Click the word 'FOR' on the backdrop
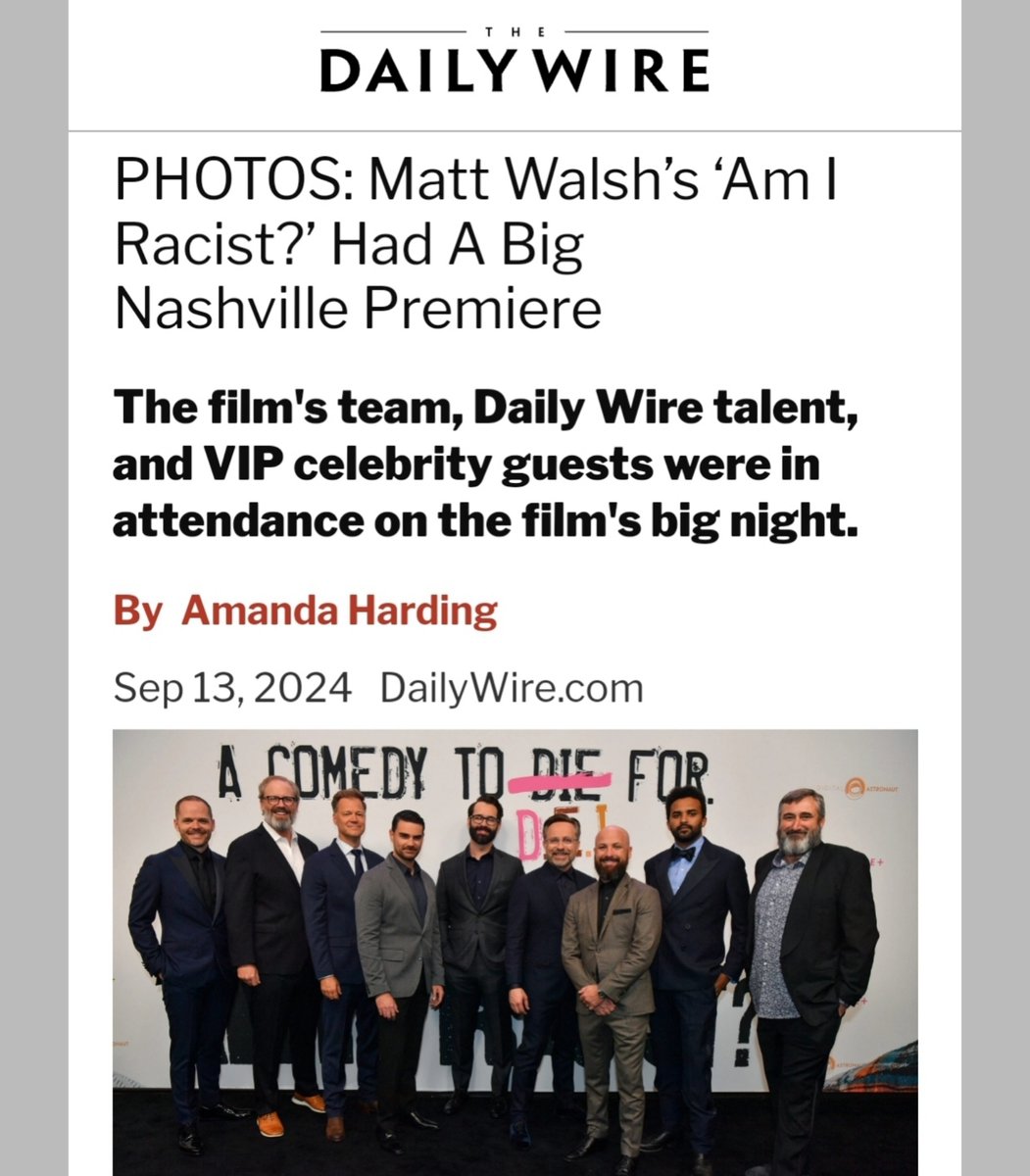The image size is (1030, 1176). (668, 775)
